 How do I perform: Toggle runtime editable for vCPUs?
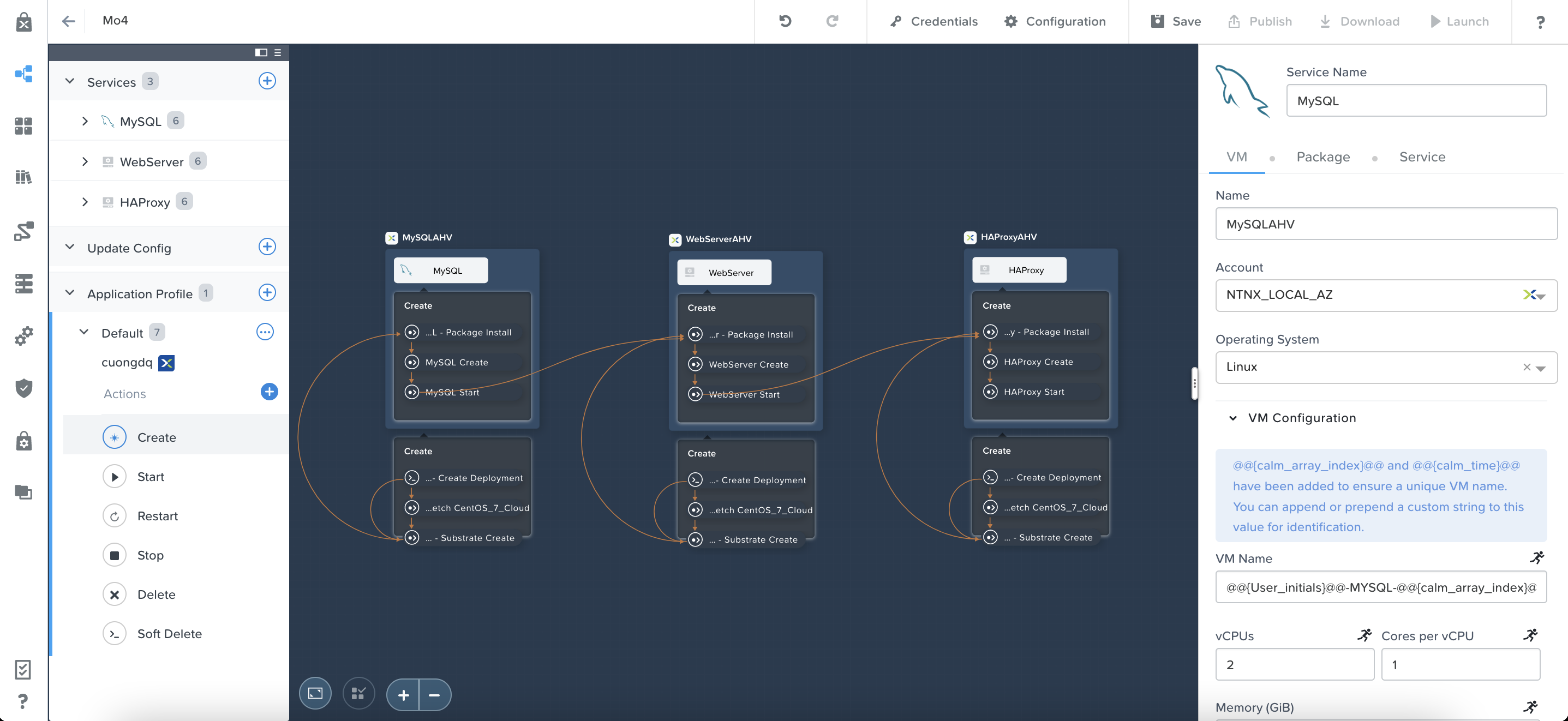pos(1364,635)
